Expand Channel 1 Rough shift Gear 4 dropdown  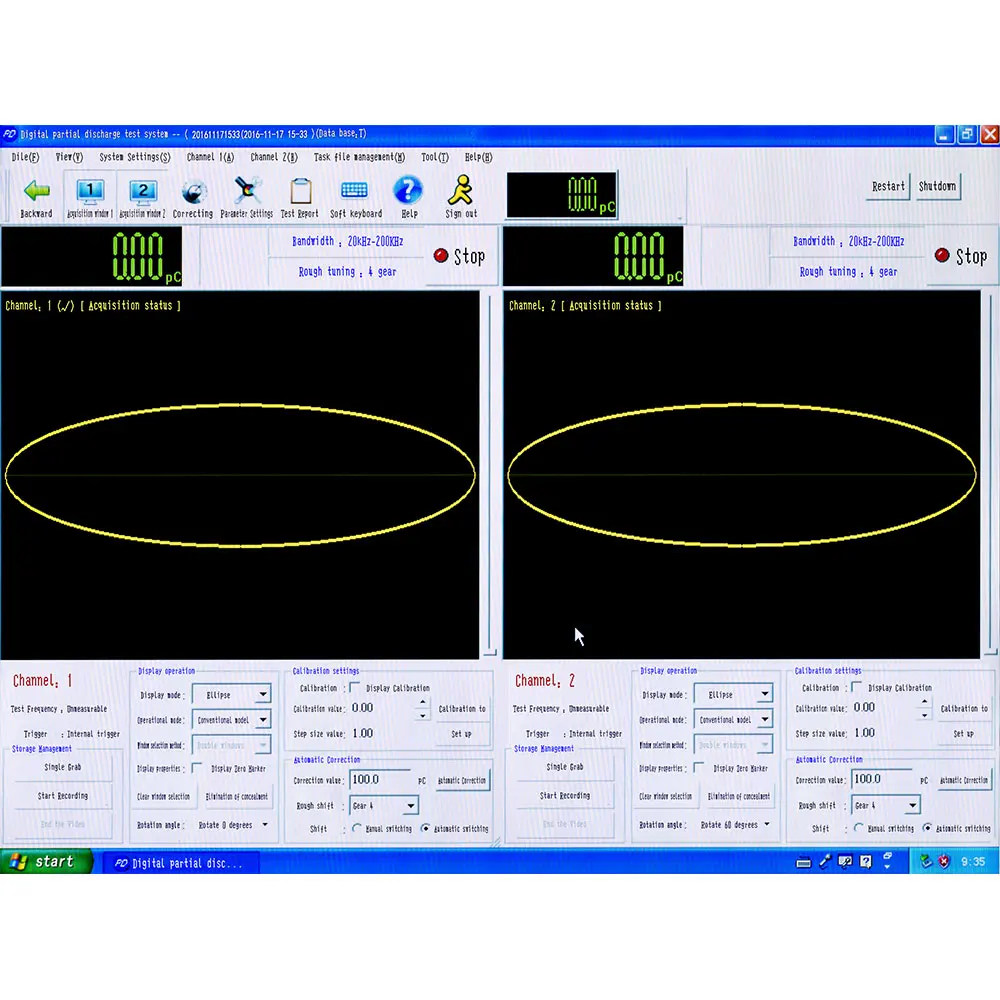tap(410, 805)
